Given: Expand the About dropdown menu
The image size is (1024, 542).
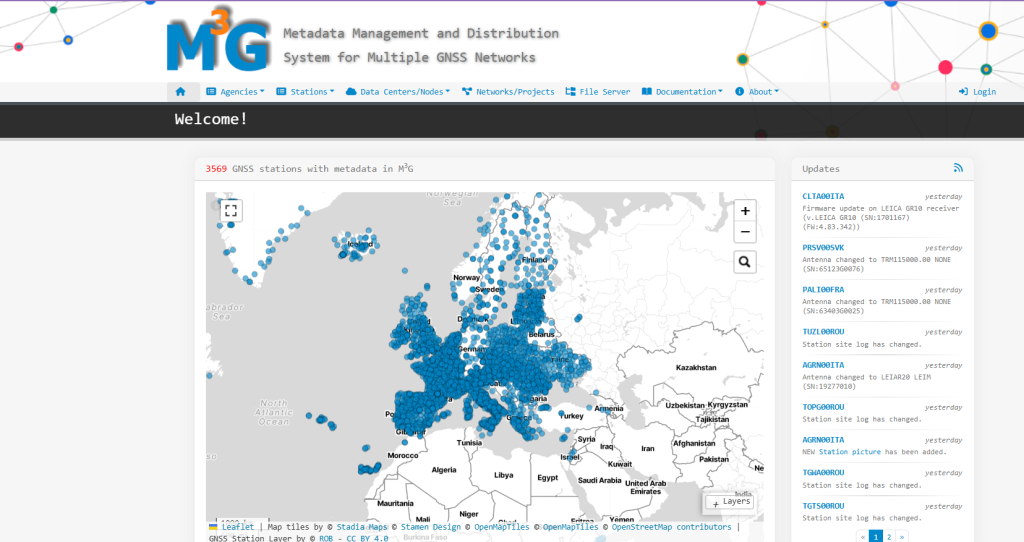Looking at the screenshot, I should 757,91.
